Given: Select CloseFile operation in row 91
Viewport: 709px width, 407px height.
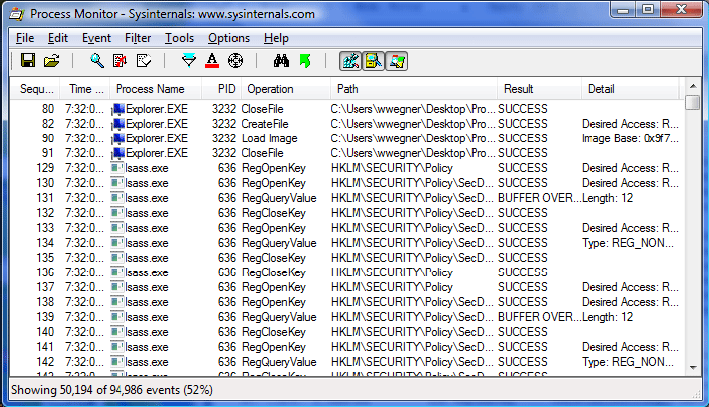Looking at the screenshot, I should point(263,153).
